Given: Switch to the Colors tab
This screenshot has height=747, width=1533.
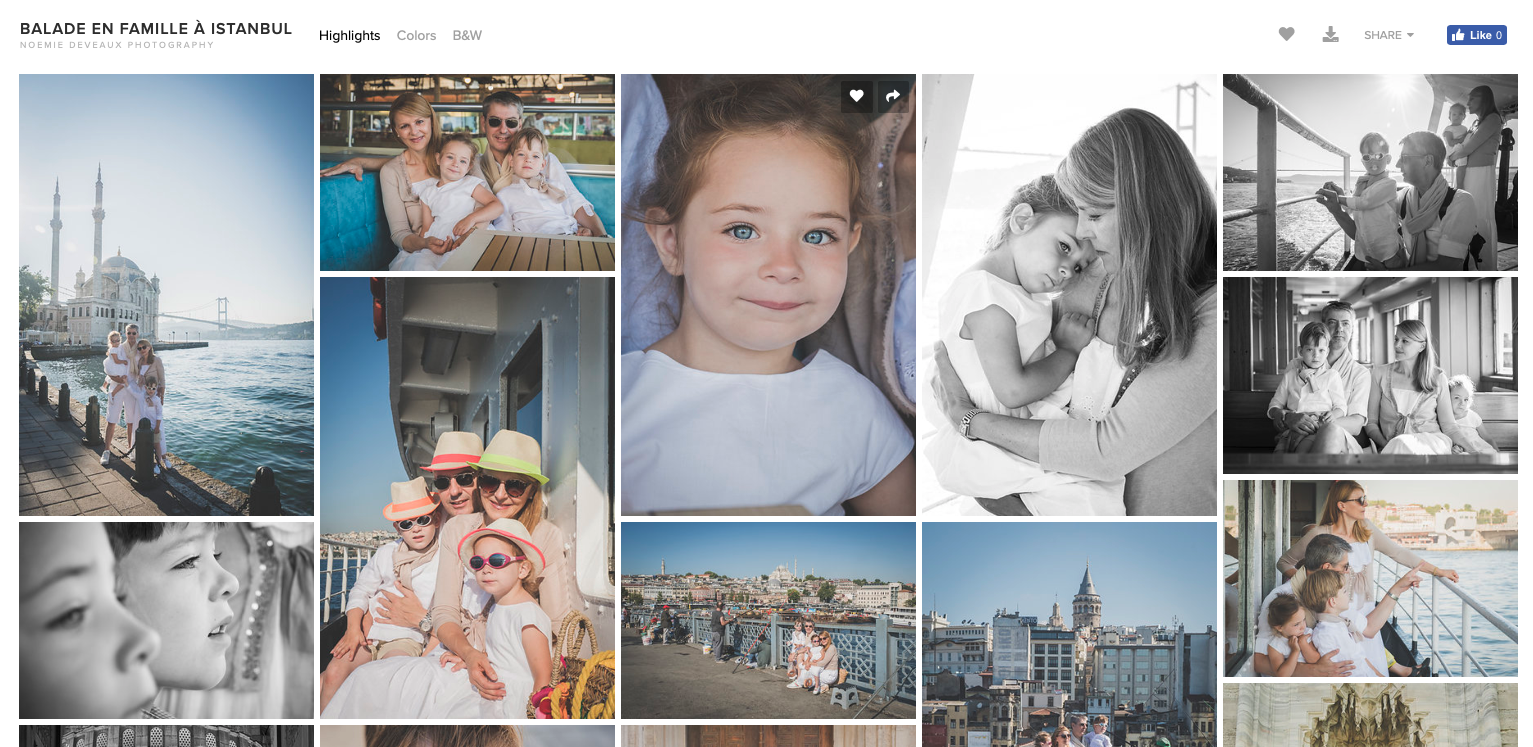Looking at the screenshot, I should [x=416, y=35].
